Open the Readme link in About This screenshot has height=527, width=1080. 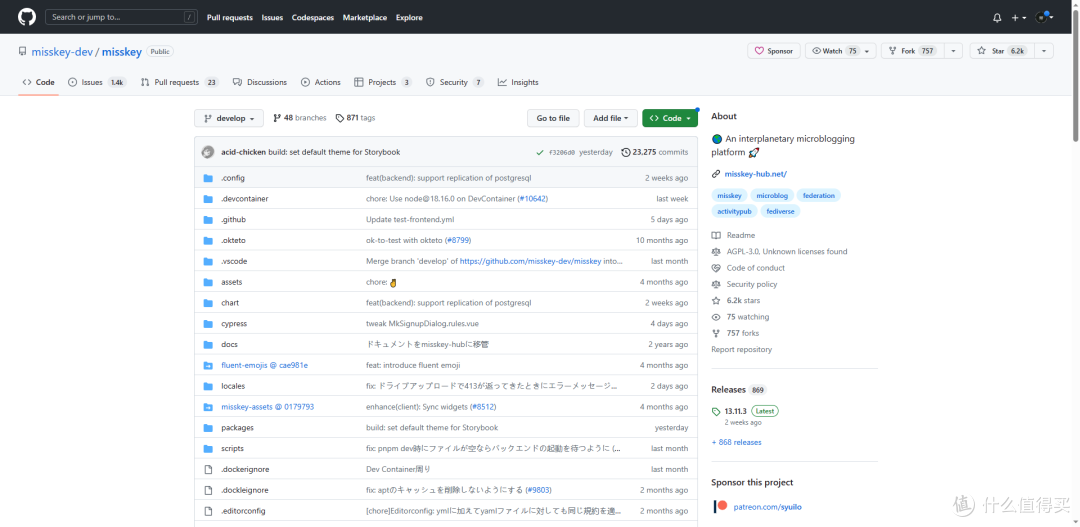[740, 235]
